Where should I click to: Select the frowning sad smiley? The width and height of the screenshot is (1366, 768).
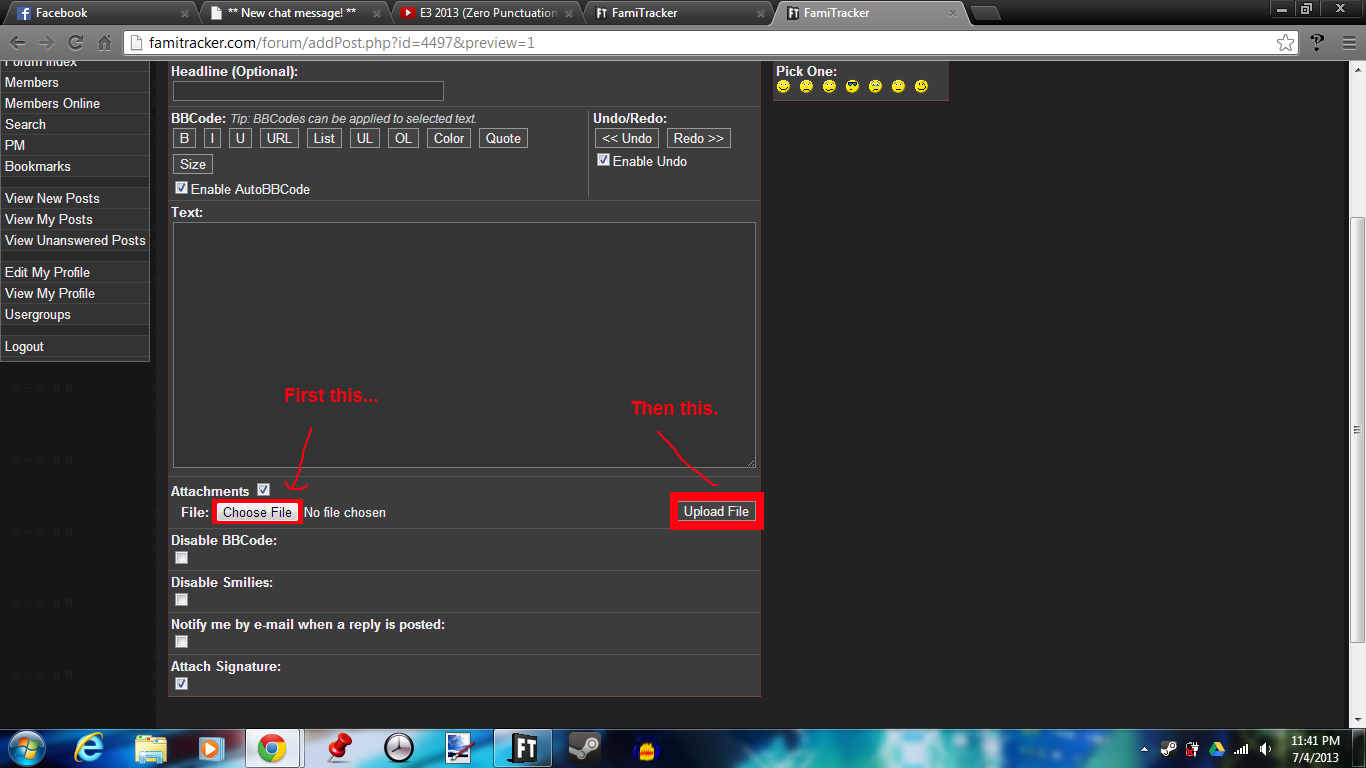tap(806, 87)
